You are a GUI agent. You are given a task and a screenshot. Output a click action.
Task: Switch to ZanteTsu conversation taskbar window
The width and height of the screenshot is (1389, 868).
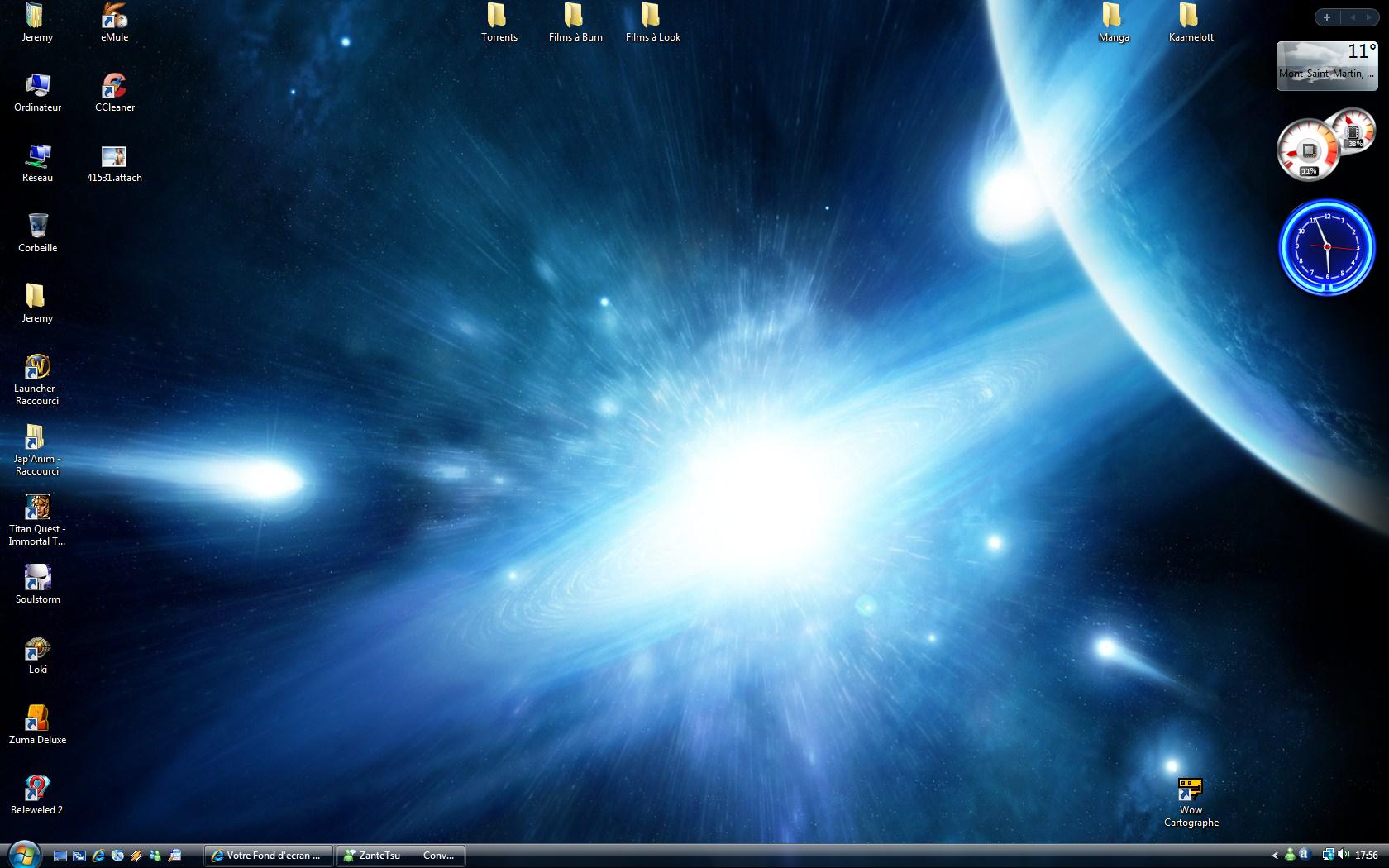point(401,856)
